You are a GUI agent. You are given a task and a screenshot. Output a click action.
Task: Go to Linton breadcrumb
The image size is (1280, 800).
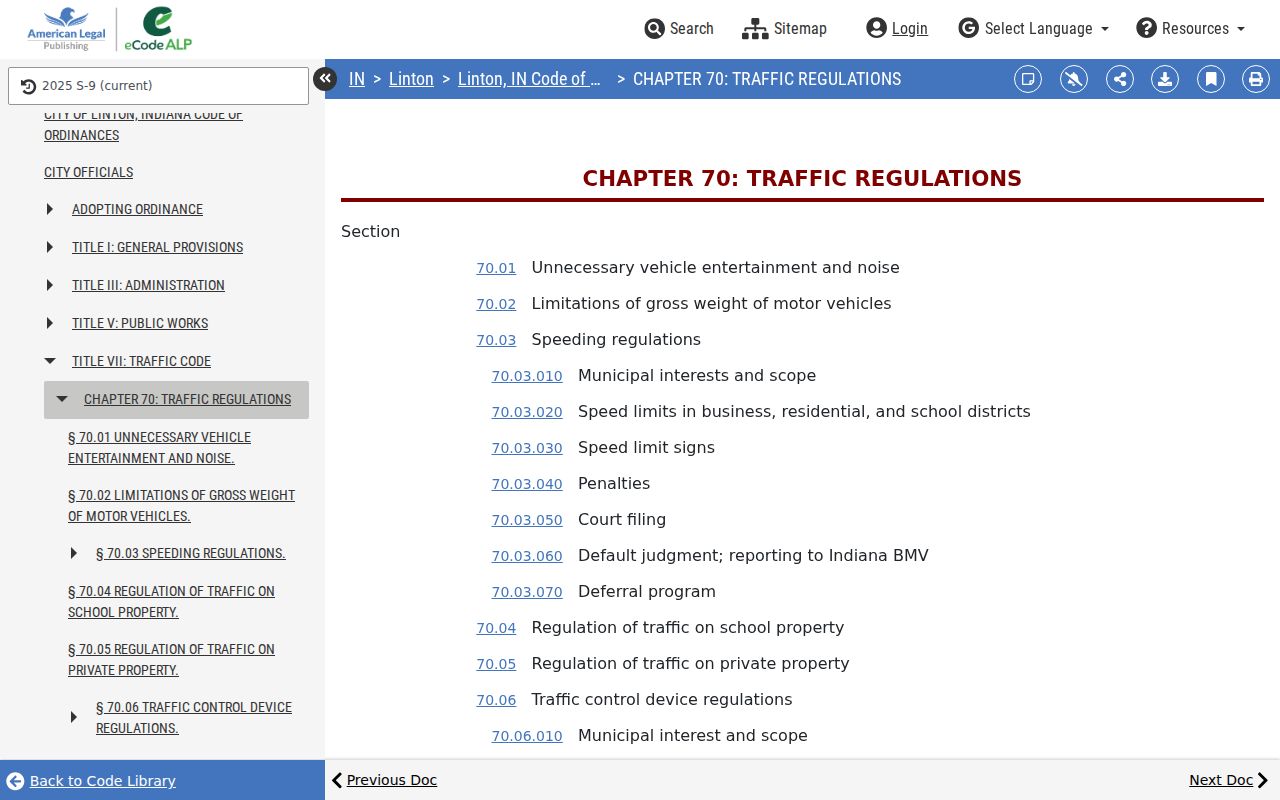[x=411, y=79]
